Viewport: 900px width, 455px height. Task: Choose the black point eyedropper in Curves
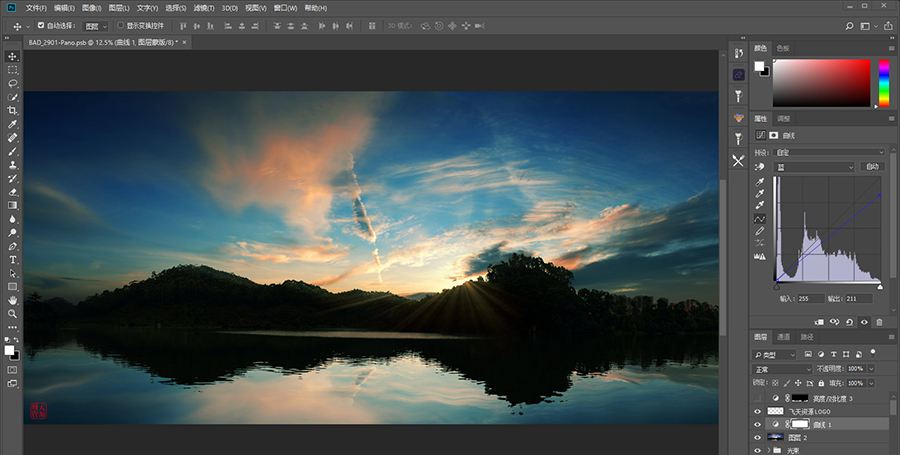click(x=760, y=182)
